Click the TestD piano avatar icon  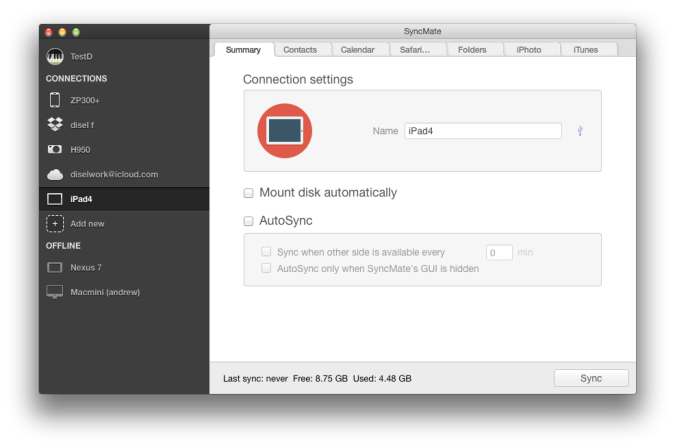55,56
